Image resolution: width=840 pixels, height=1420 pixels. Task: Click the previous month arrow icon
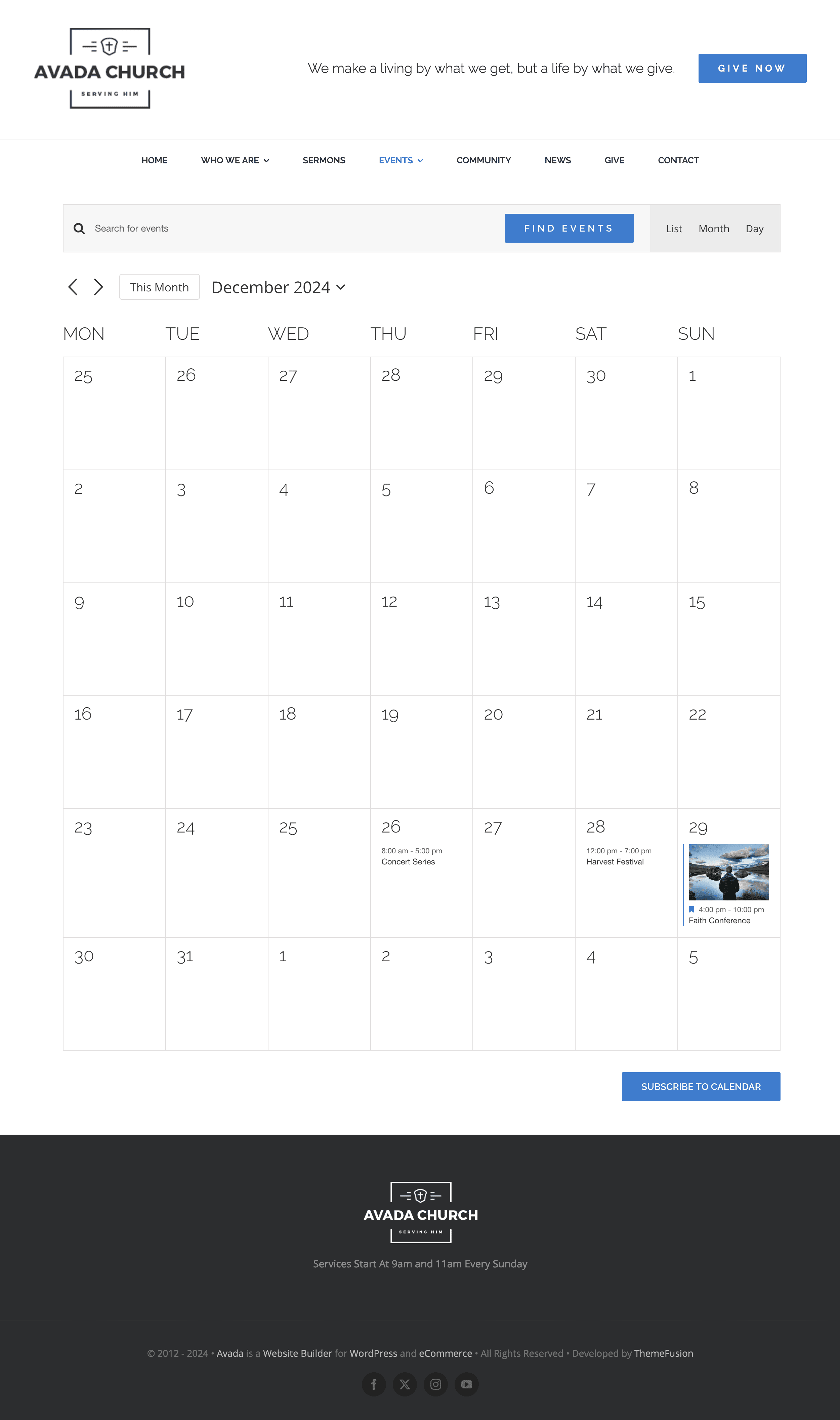point(72,287)
